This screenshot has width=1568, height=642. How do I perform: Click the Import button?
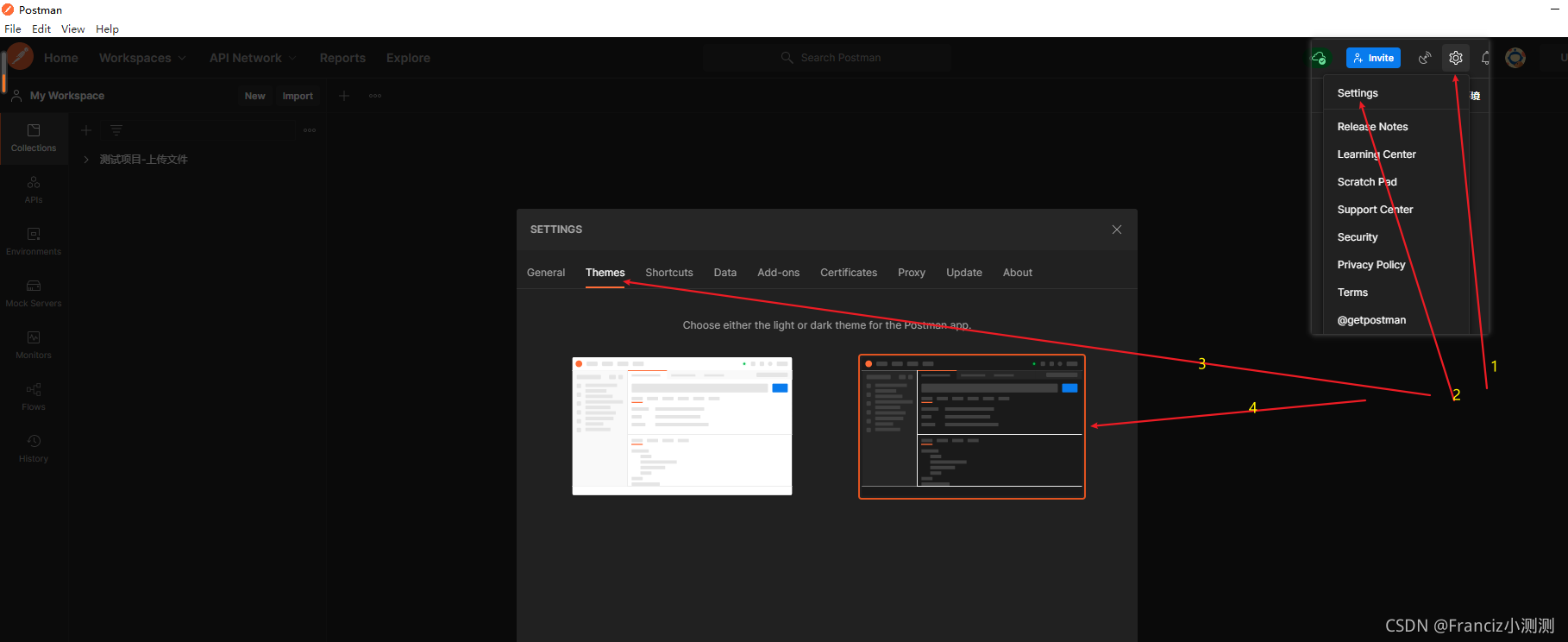[x=298, y=96]
